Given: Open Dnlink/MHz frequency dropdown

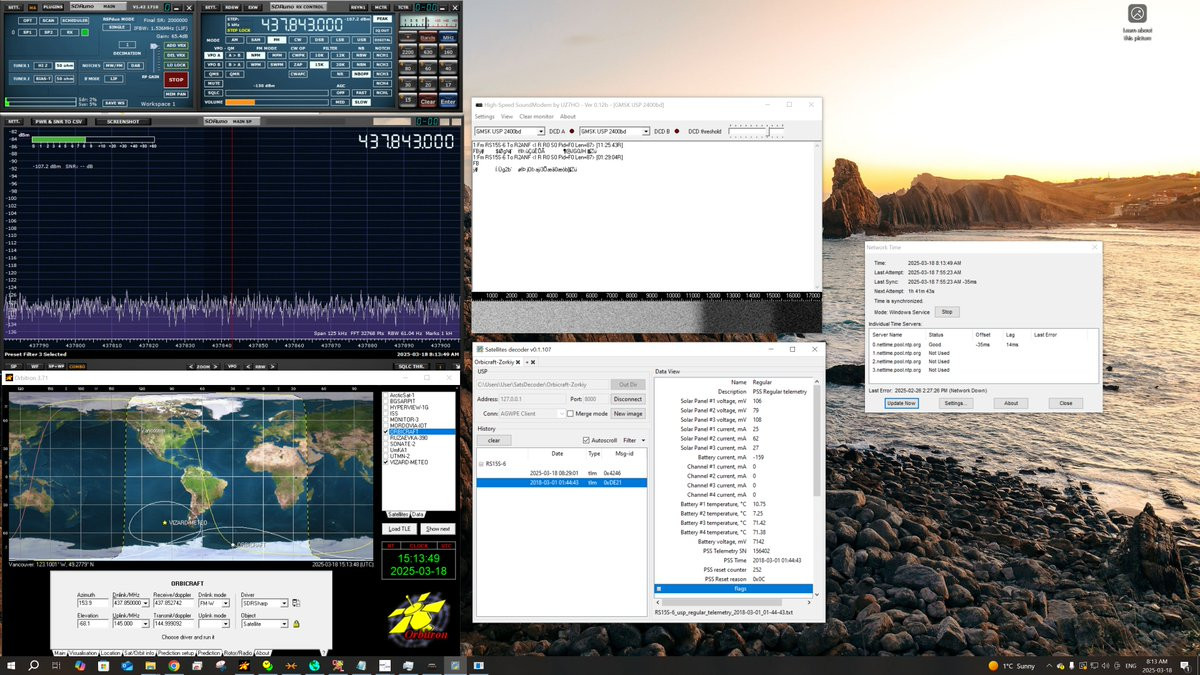Looking at the screenshot, I should tap(146, 603).
